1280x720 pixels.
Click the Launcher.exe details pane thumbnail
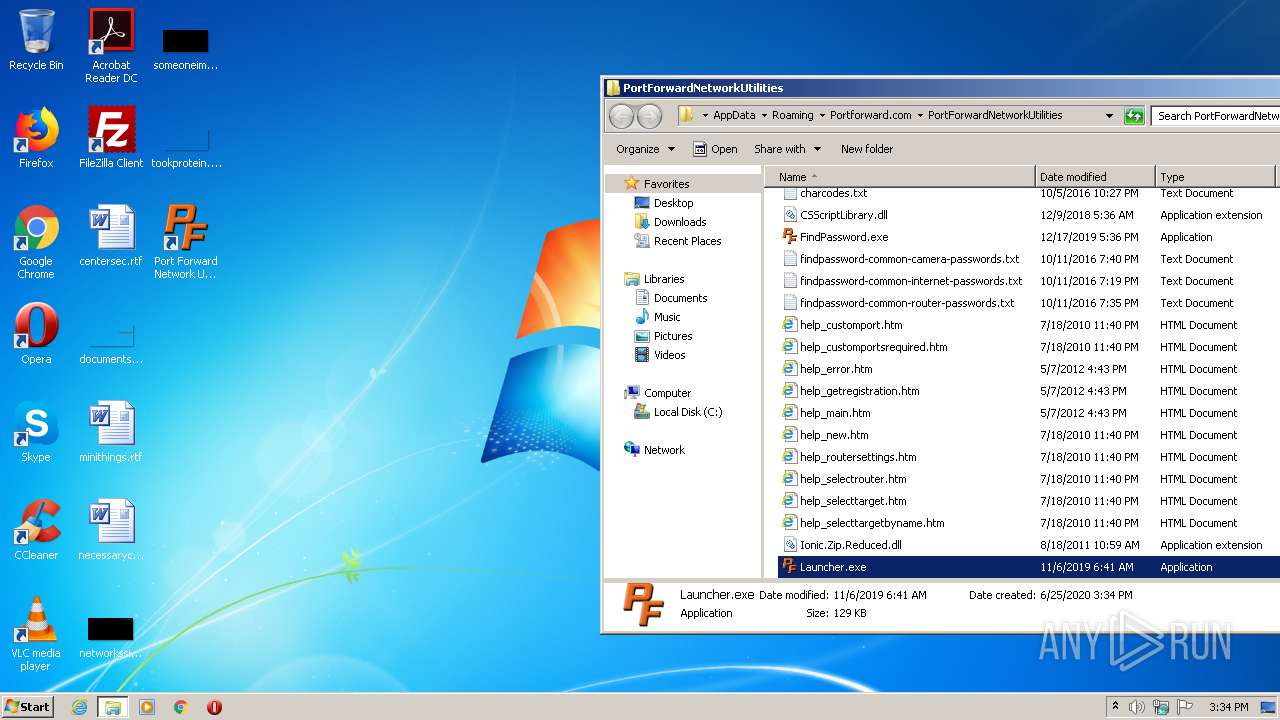pyautogui.click(x=642, y=604)
